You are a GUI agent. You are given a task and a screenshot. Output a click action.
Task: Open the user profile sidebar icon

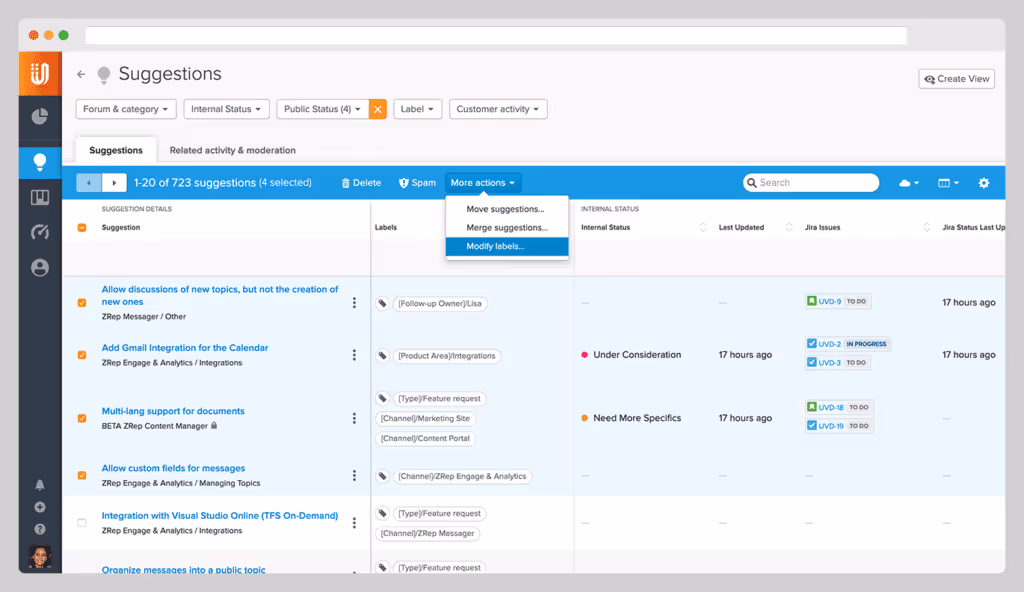tap(40, 267)
